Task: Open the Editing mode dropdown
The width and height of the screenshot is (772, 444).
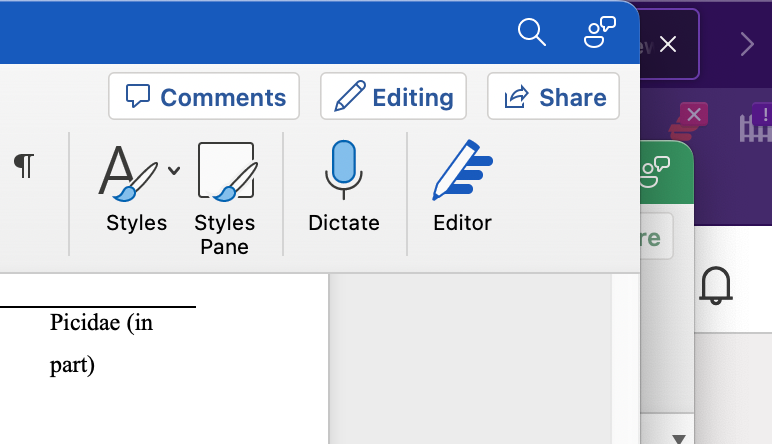Action: click(x=393, y=97)
